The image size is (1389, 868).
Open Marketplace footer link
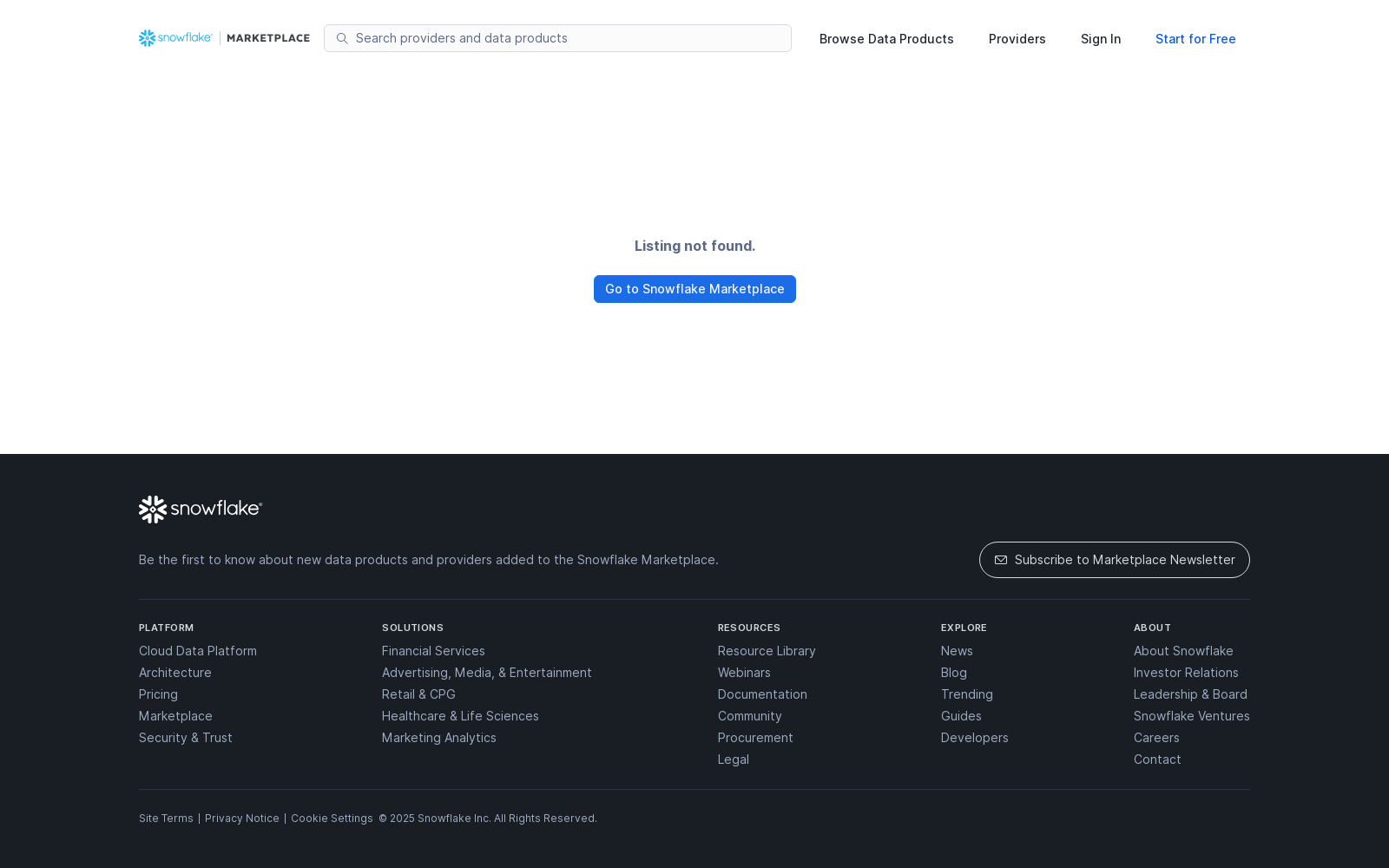[175, 716]
